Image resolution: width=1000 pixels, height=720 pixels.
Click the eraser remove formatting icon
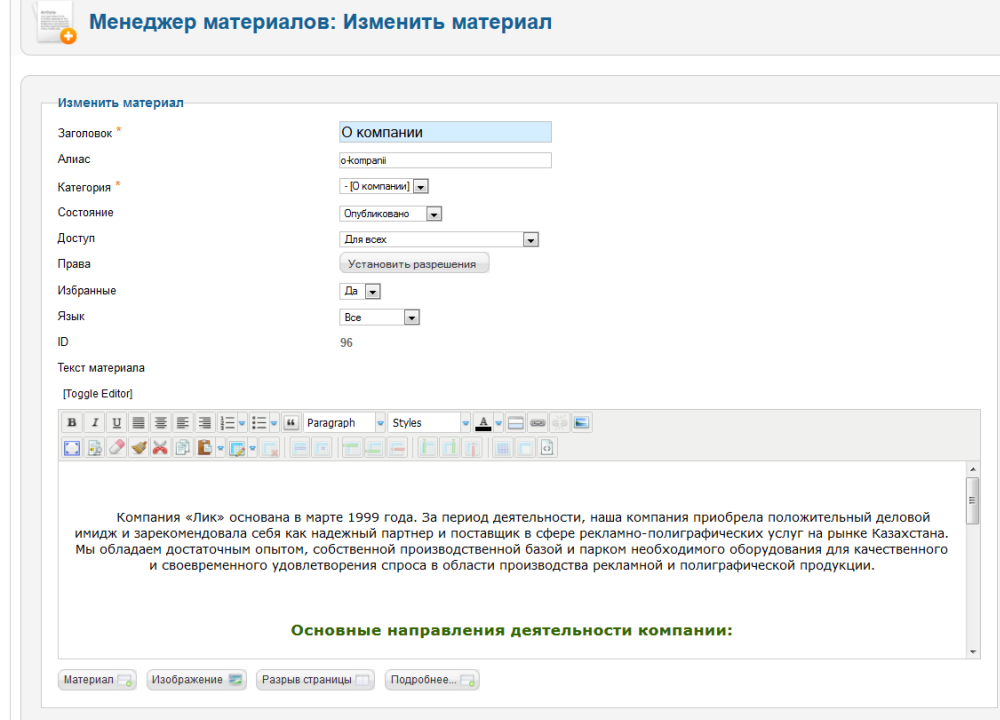[116, 448]
